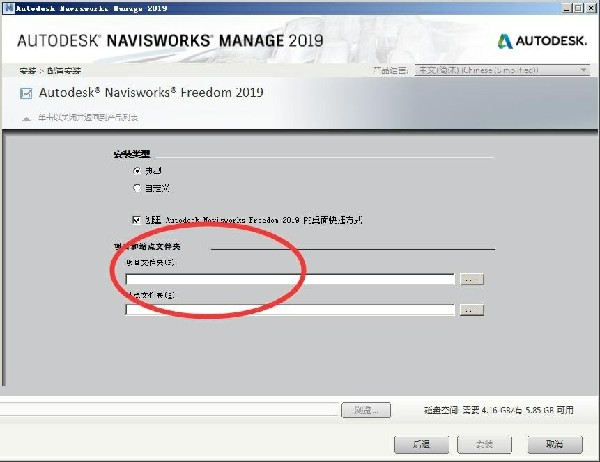Close the installer window
This screenshot has width=600, height=462.
591,8
